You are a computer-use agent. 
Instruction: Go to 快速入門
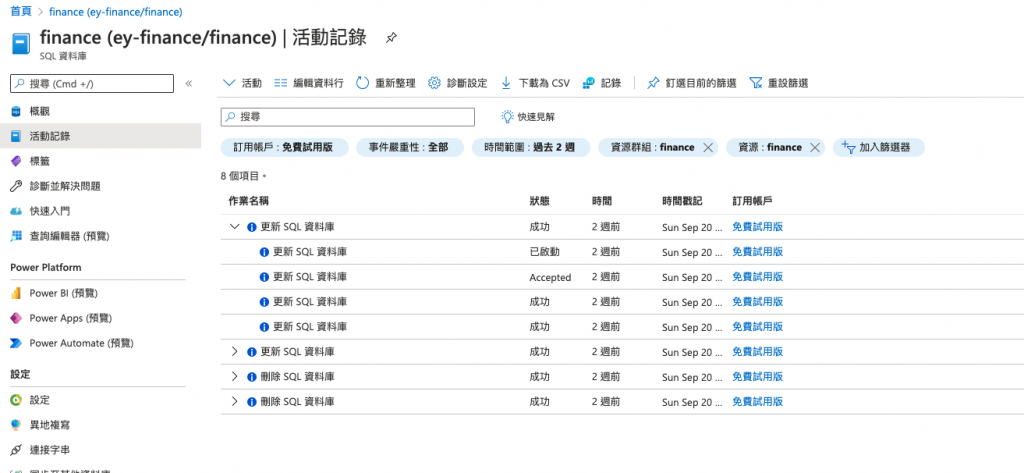(50, 211)
